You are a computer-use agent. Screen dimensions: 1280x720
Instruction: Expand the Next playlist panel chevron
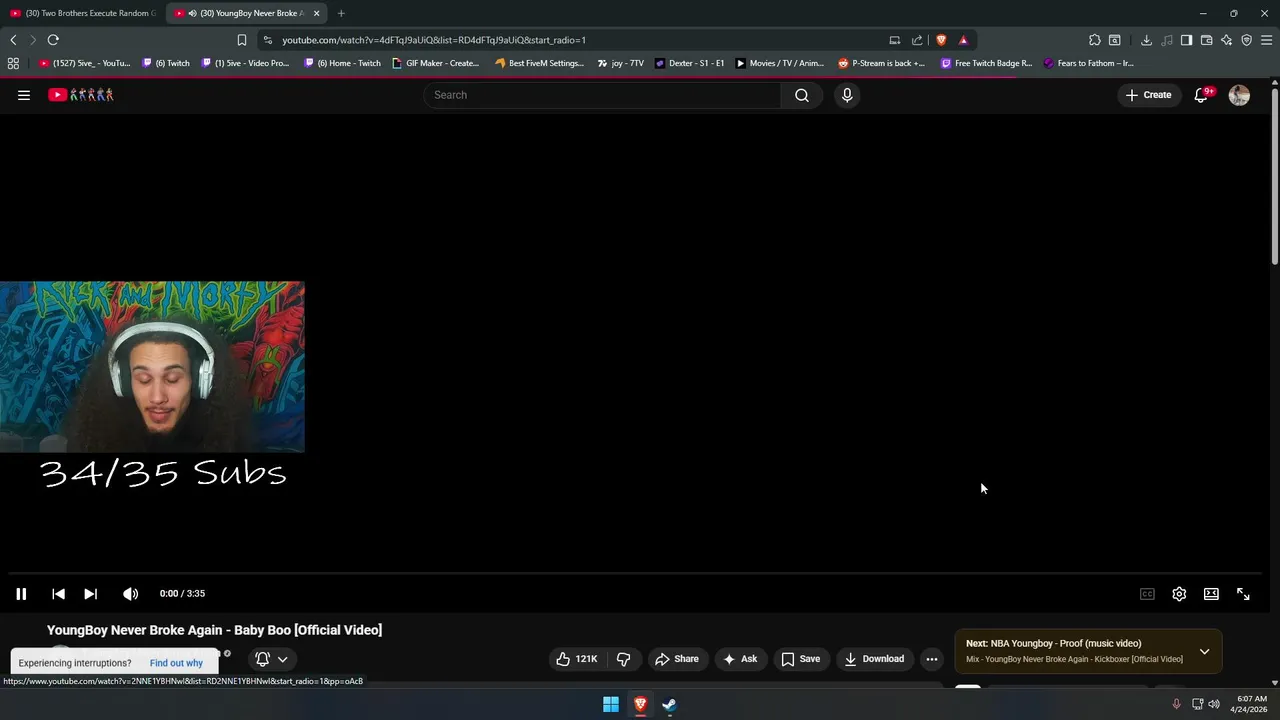[1204, 652]
